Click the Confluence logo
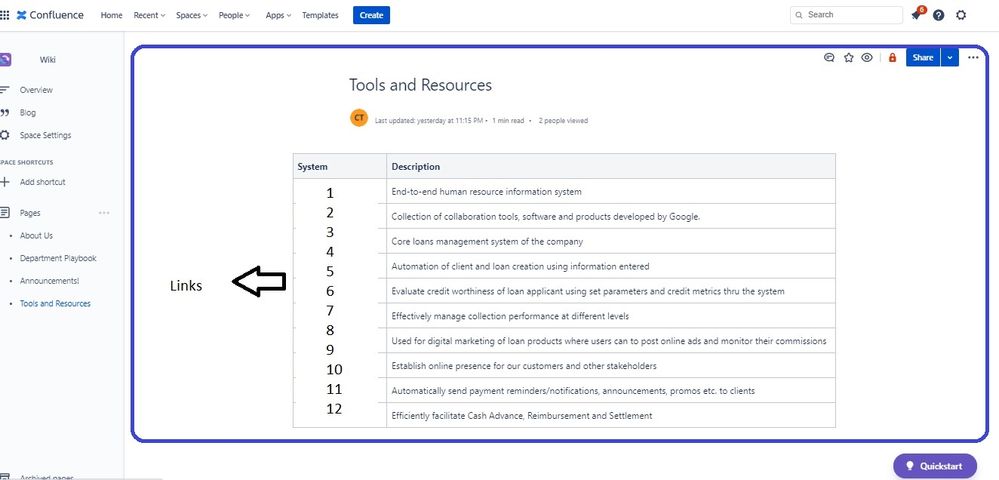This screenshot has height=480, width=999. (x=50, y=15)
